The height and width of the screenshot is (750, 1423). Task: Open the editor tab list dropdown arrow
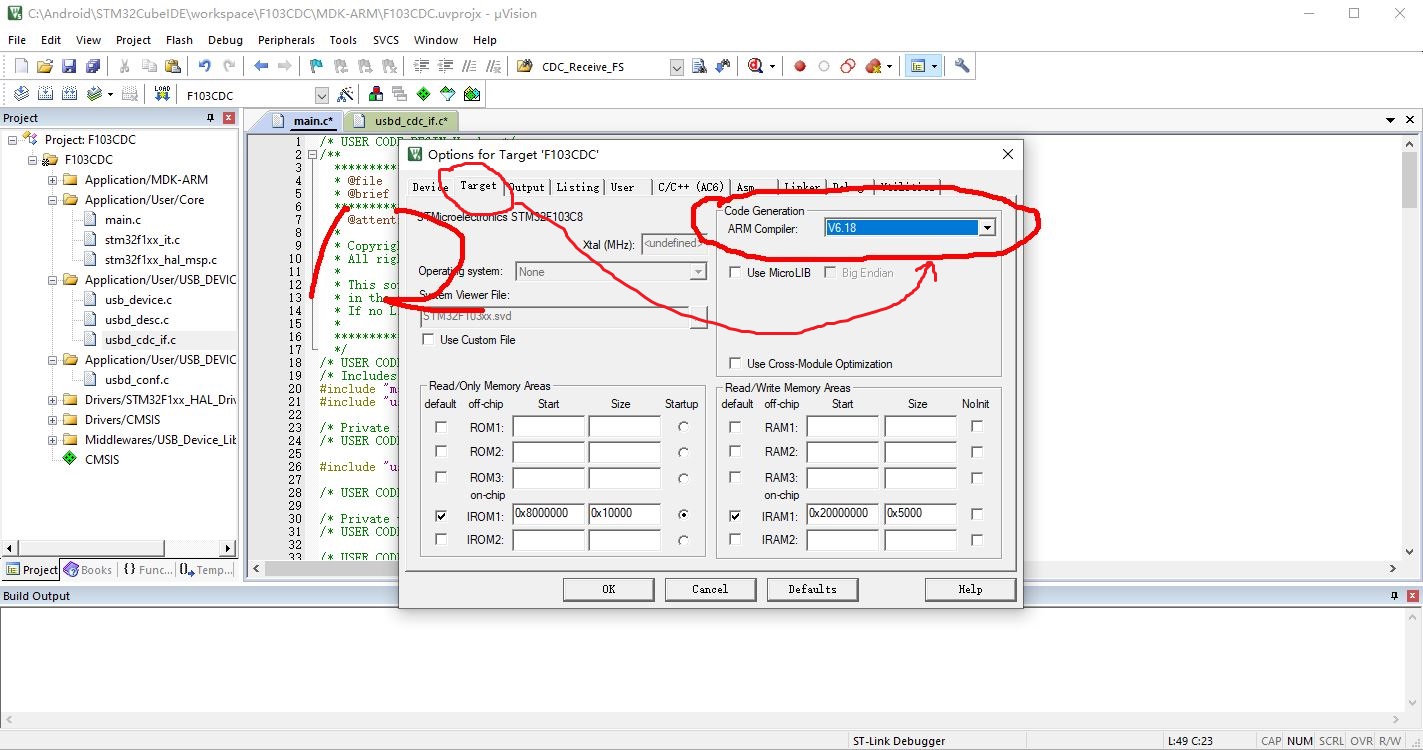(1391, 120)
